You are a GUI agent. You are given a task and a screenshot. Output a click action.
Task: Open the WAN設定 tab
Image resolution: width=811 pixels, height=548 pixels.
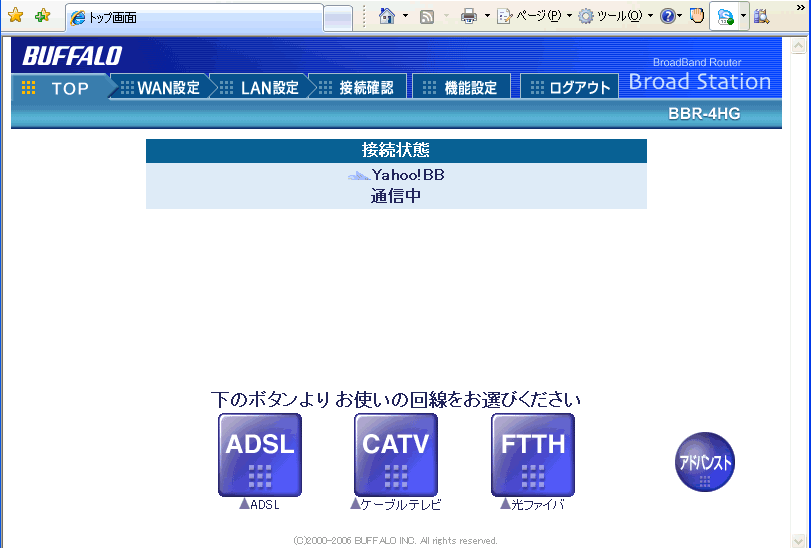160,88
